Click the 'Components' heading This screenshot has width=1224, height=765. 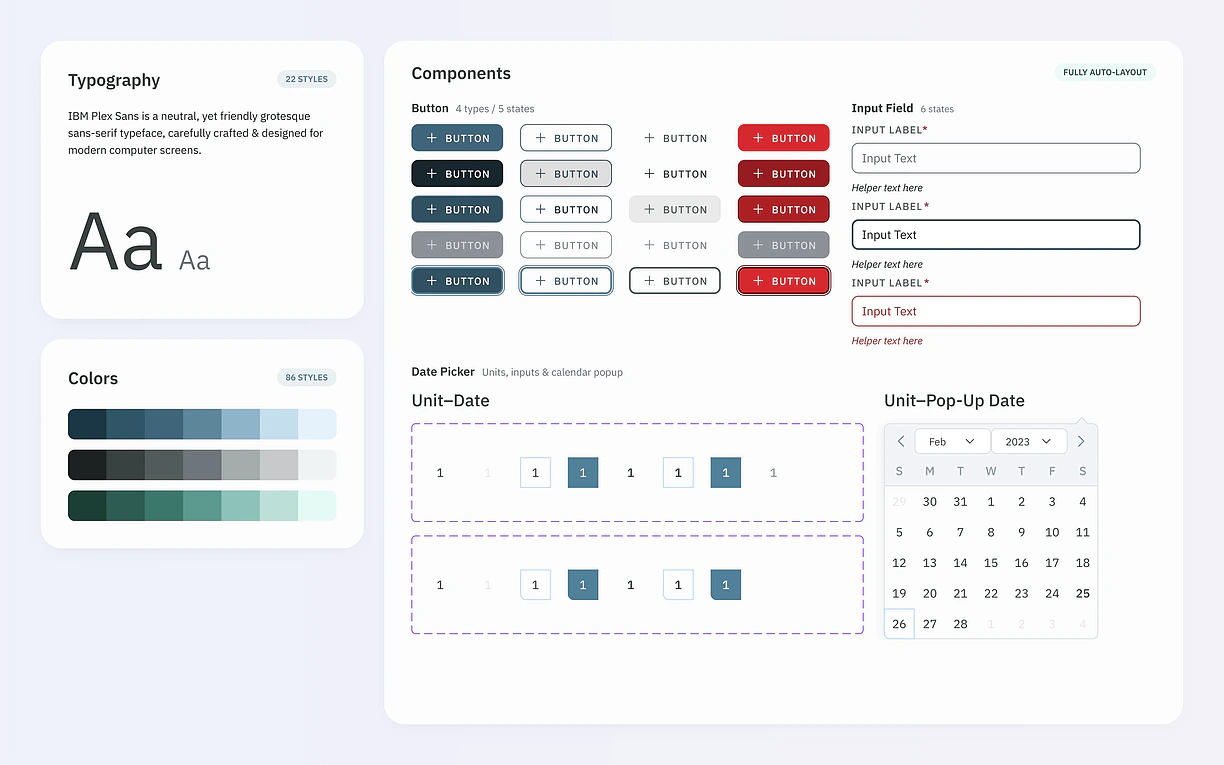[461, 73]
